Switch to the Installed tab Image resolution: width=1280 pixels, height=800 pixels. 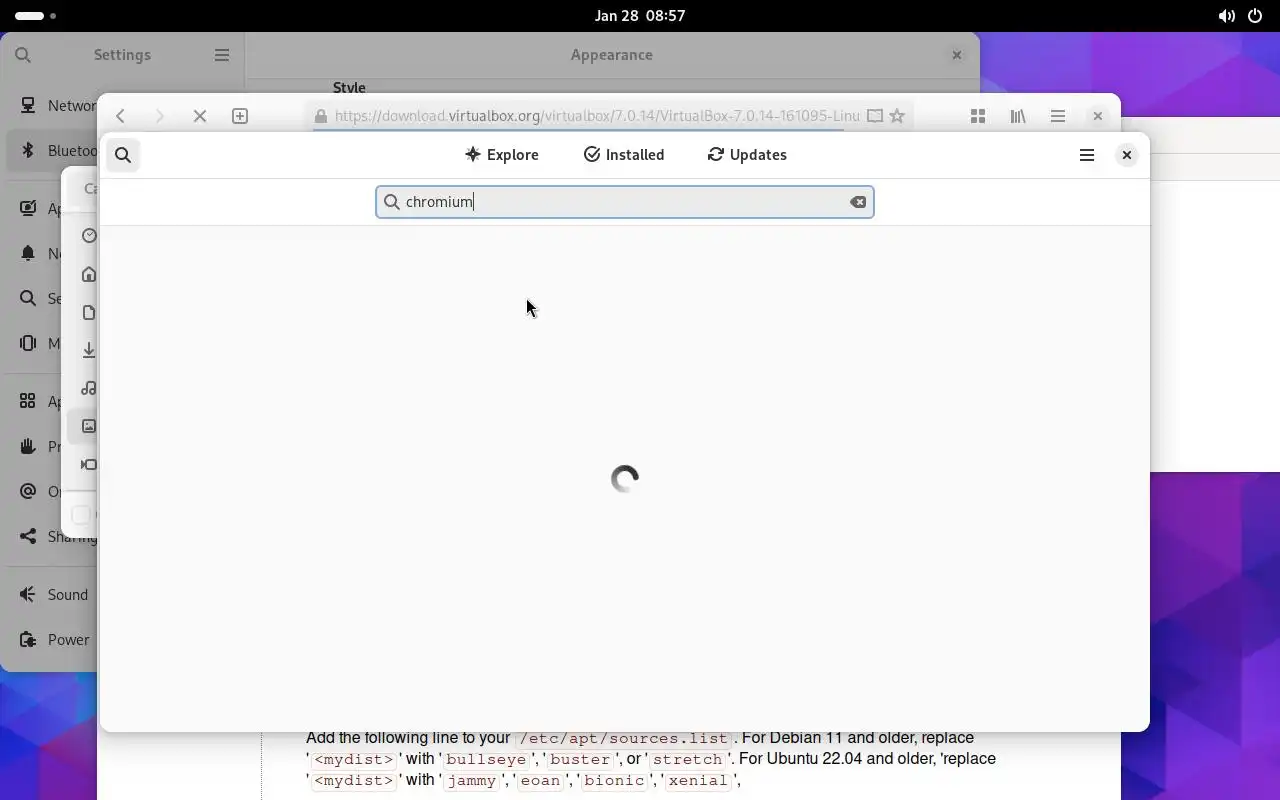click(x=624, y=155)
